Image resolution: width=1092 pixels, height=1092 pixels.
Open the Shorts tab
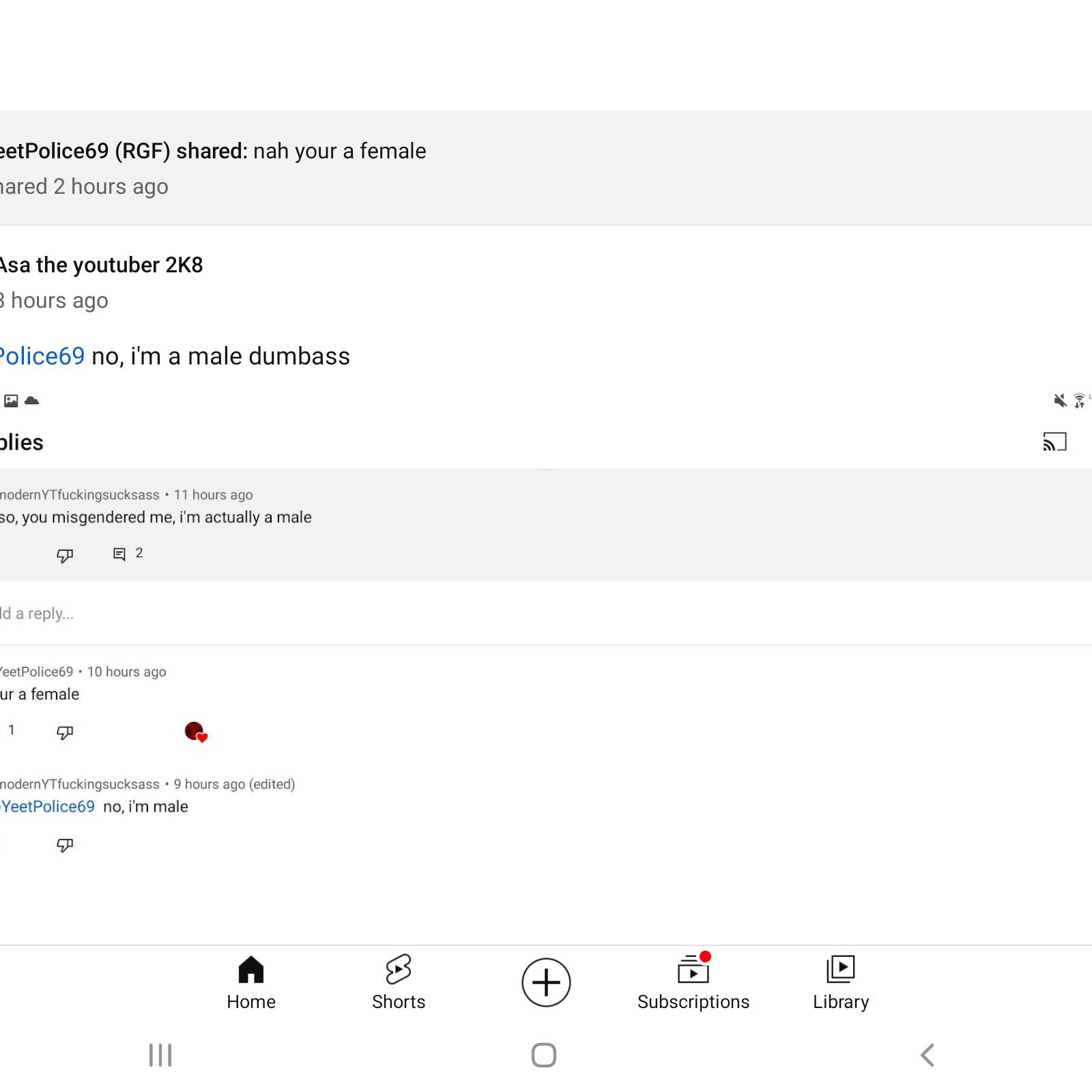(398, 983)
